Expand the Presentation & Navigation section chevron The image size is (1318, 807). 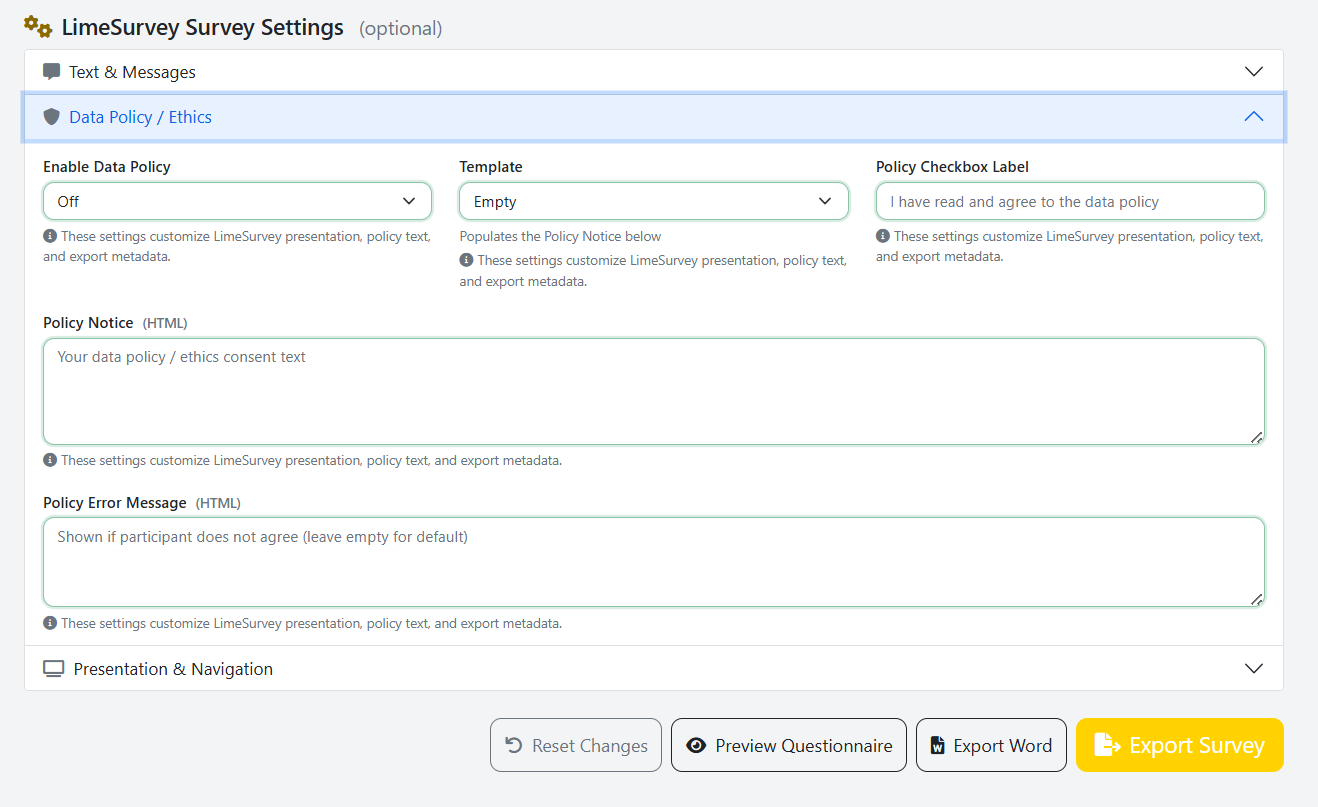(1254, 669)
